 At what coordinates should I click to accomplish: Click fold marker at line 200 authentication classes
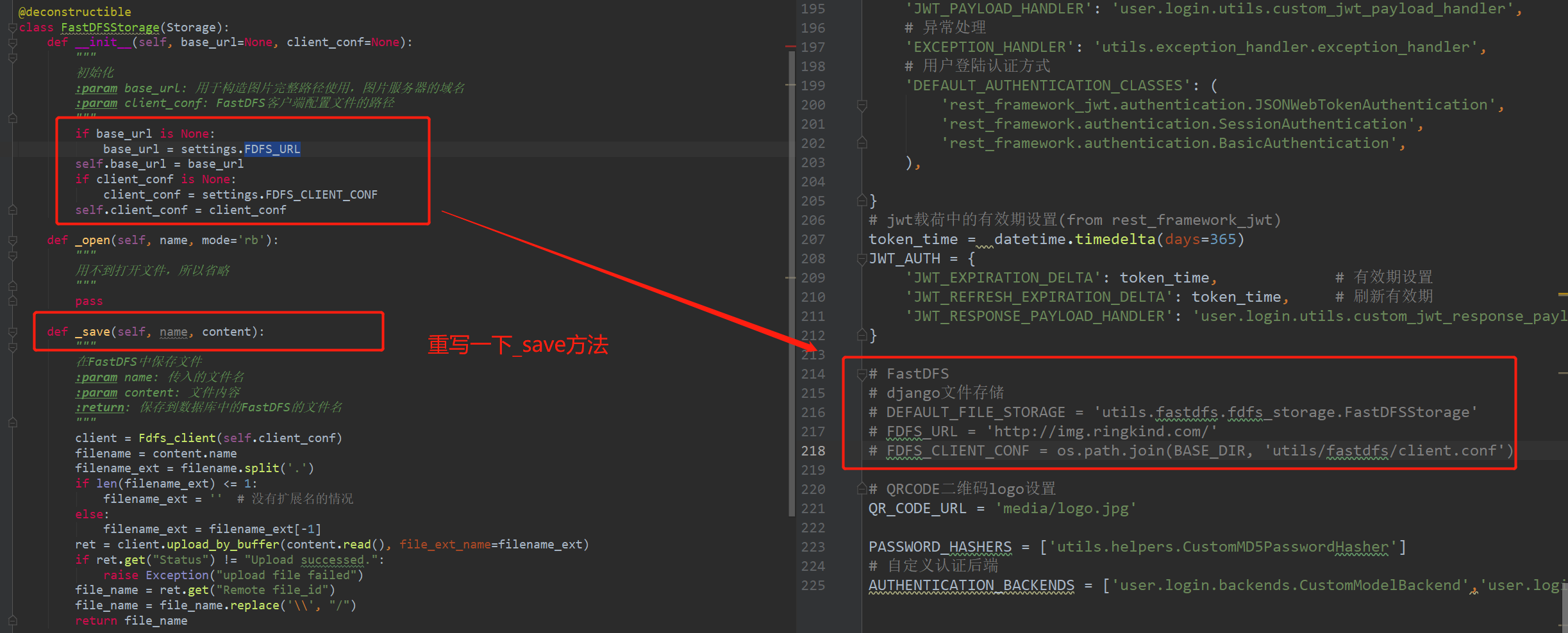point(862,105)
